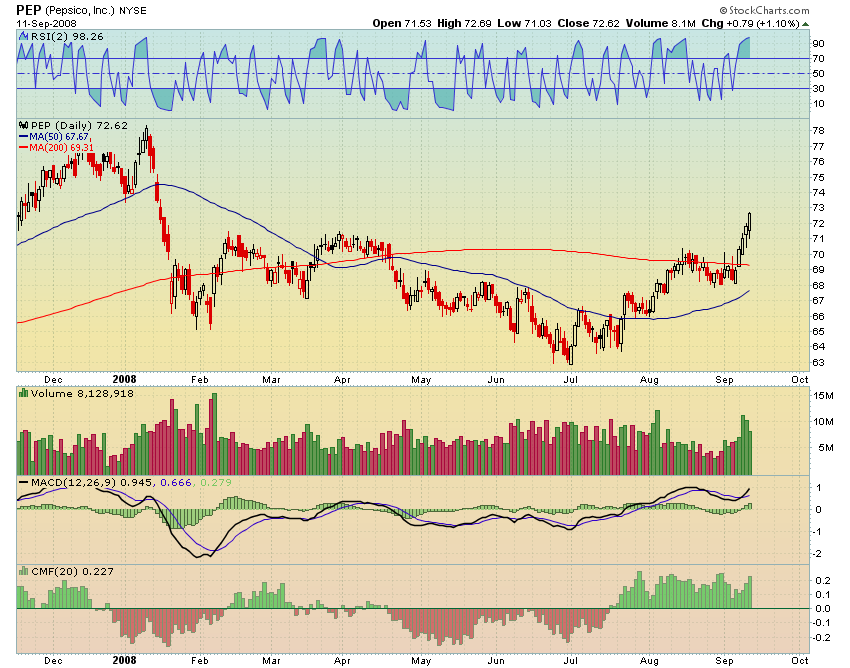
Task: Click the RSI line icon beside RSI(2)
Action: coord(23,36)
